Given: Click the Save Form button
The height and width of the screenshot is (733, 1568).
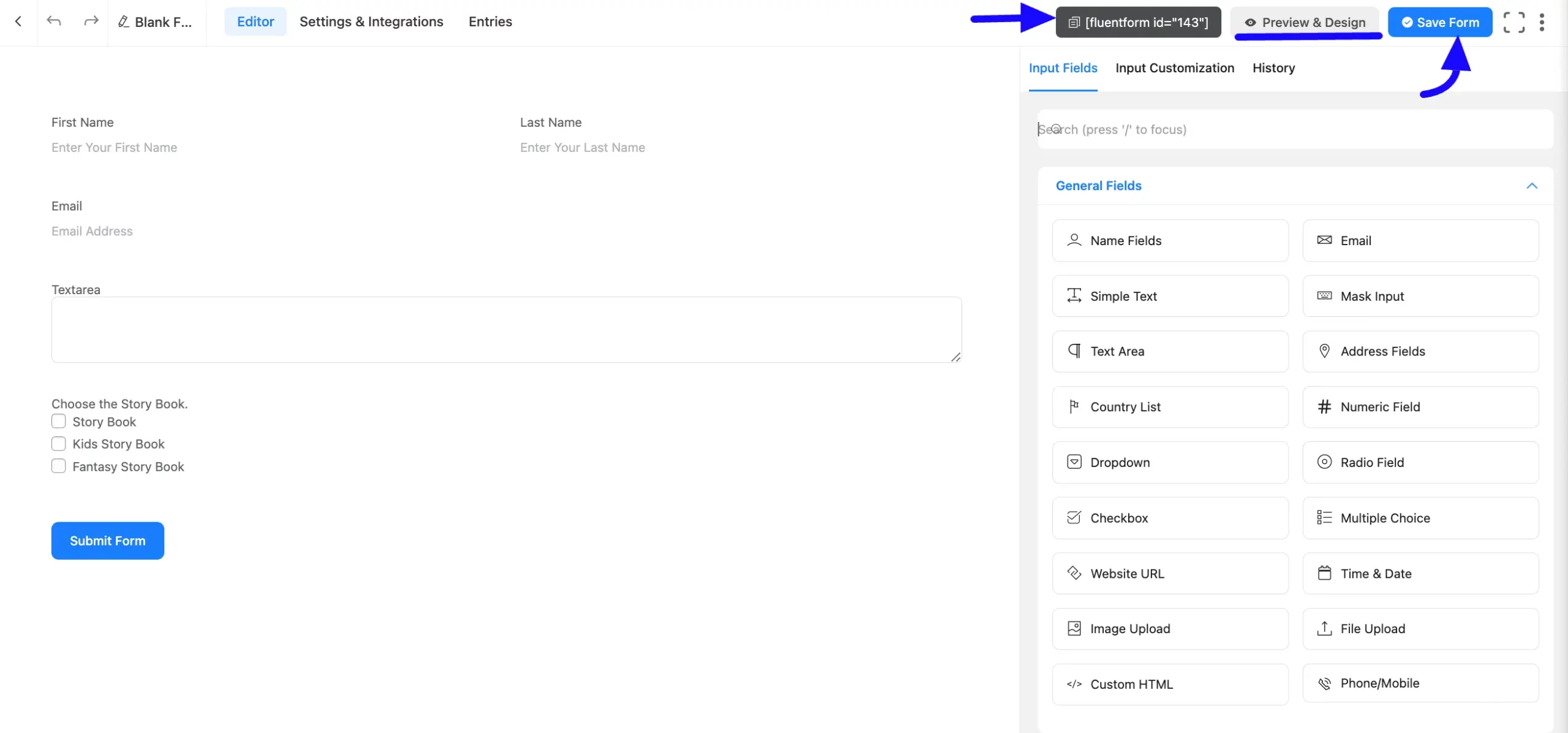Looking at the screenshot, I should [1439, 22].
